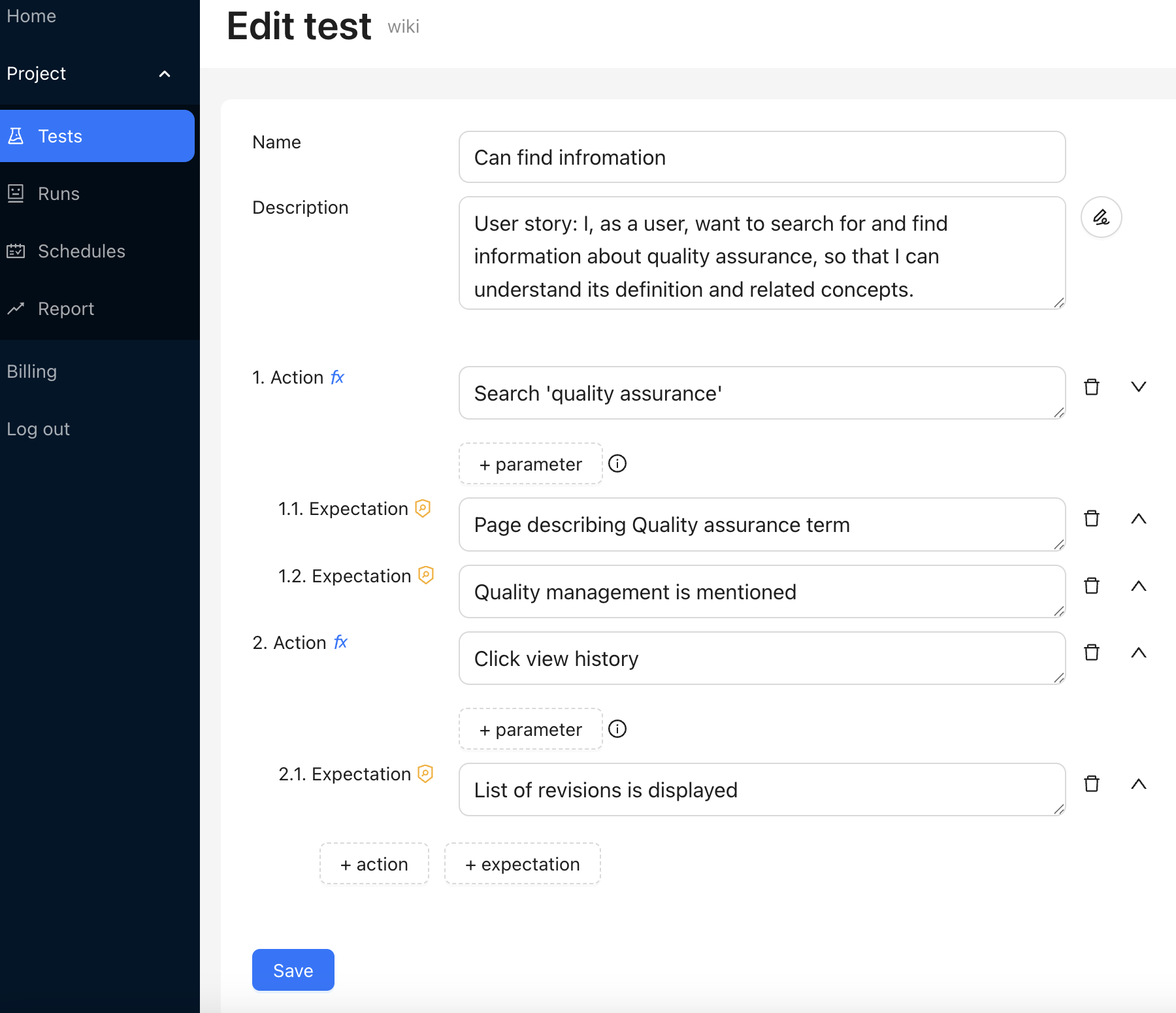Viewport: 1176px width, 1013px height.
Task: Click the fx icon next to Action 2
Action: coord(341,642)
